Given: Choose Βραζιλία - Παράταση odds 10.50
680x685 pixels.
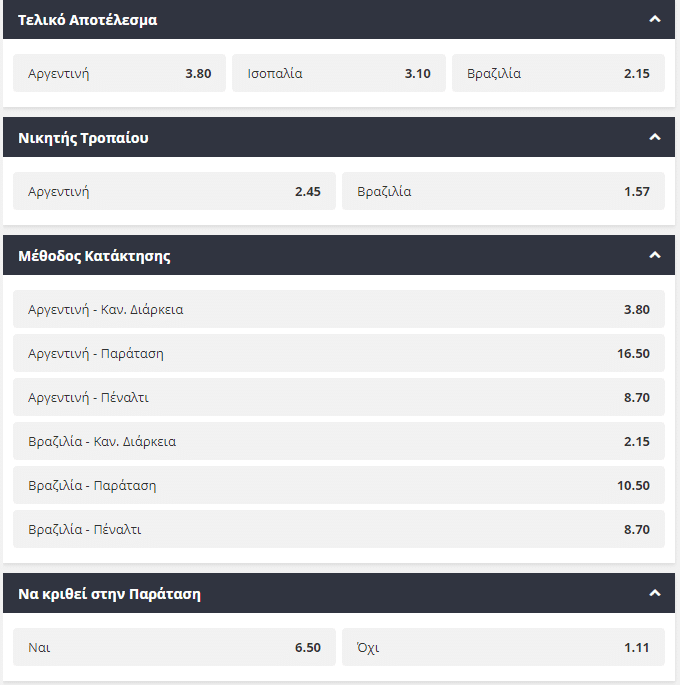Looking at the screenshot, I should (339, 485).
